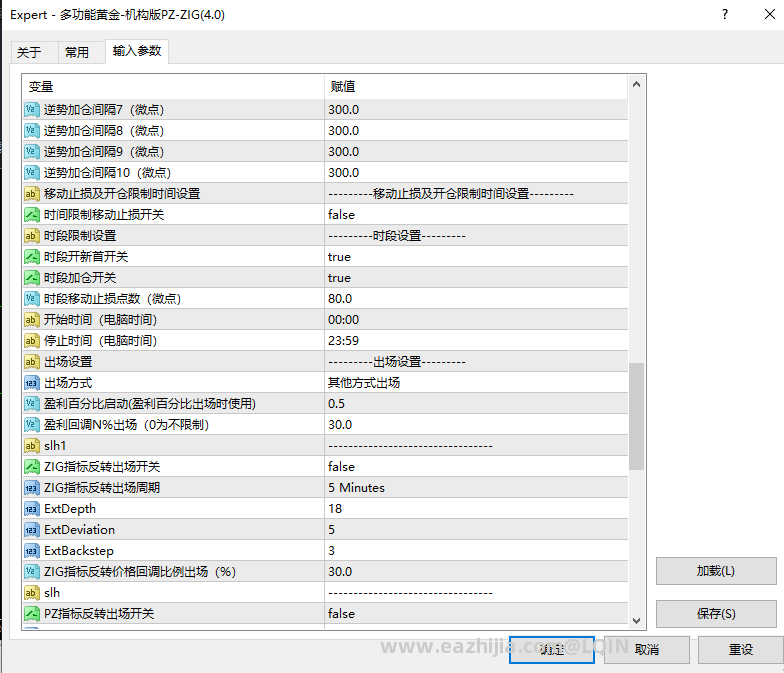Click the 保存(S) button

[716, 614]
